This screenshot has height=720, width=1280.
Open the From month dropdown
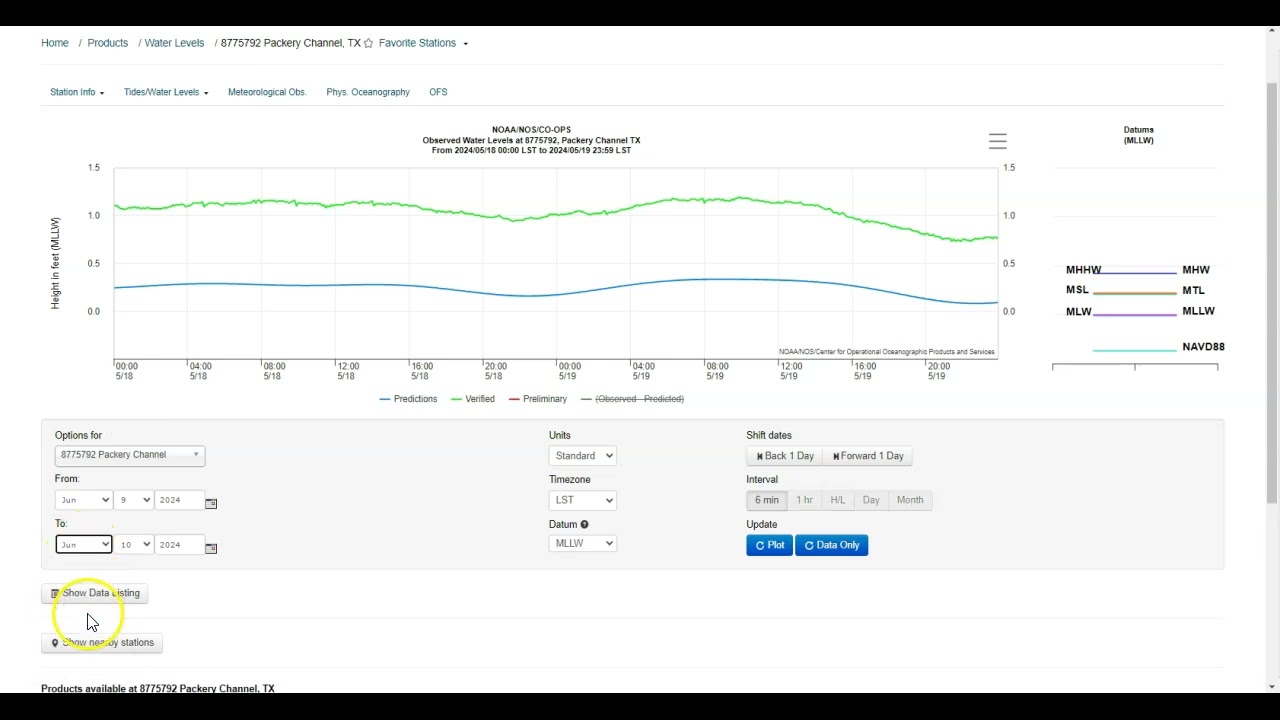tap(83, 500)
